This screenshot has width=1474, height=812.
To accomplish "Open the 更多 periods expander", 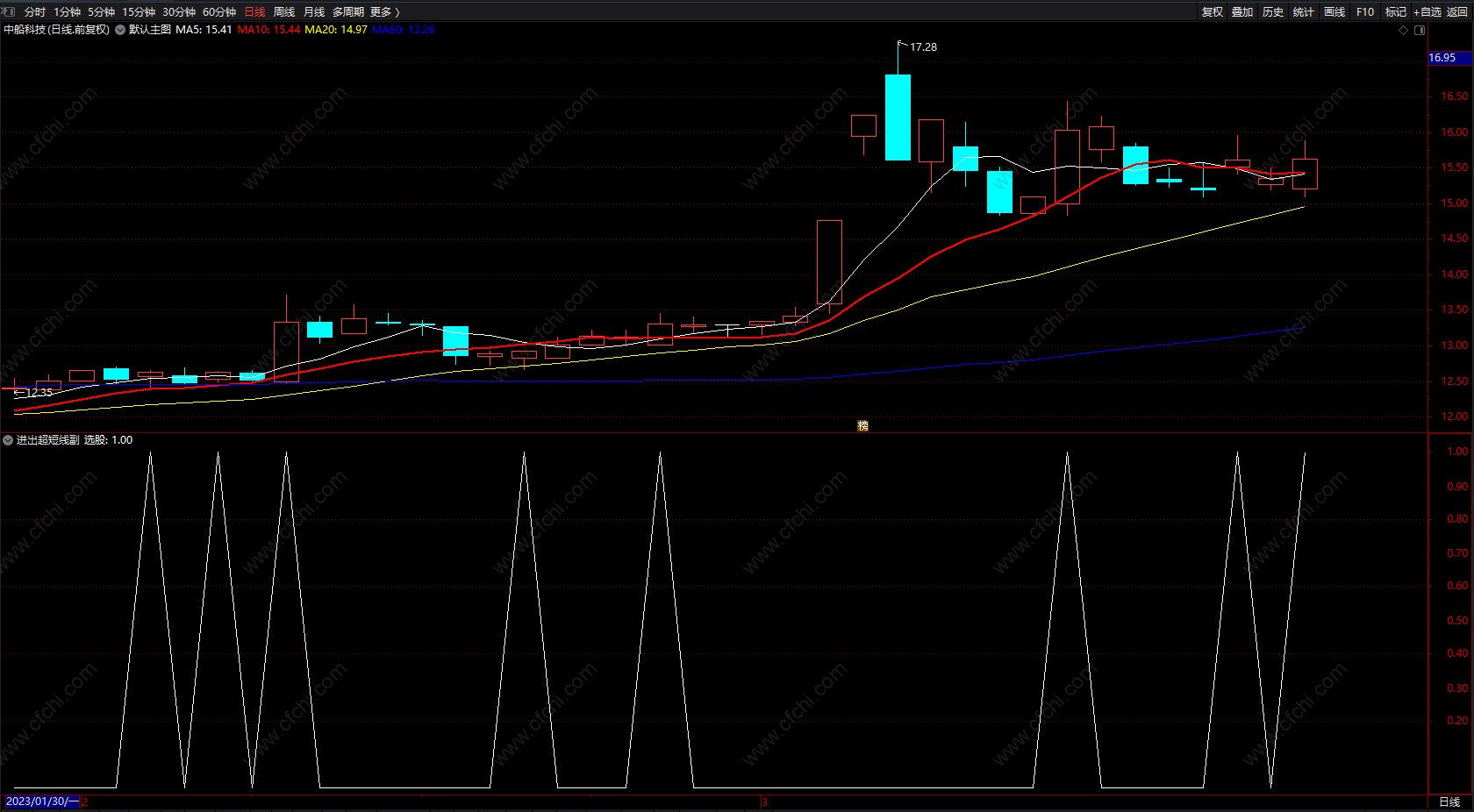I will (x=385, y=11).
